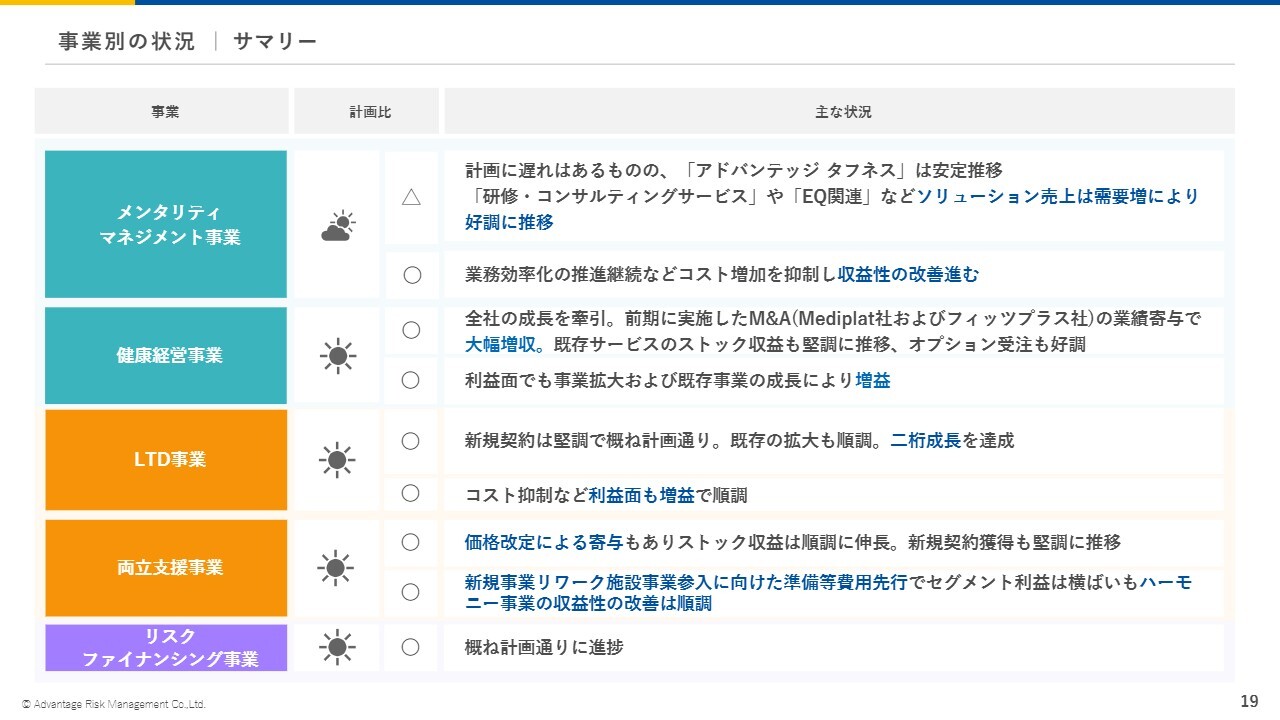
Task: Click the slide title 事業別の状況
Action: coord(126,41)
